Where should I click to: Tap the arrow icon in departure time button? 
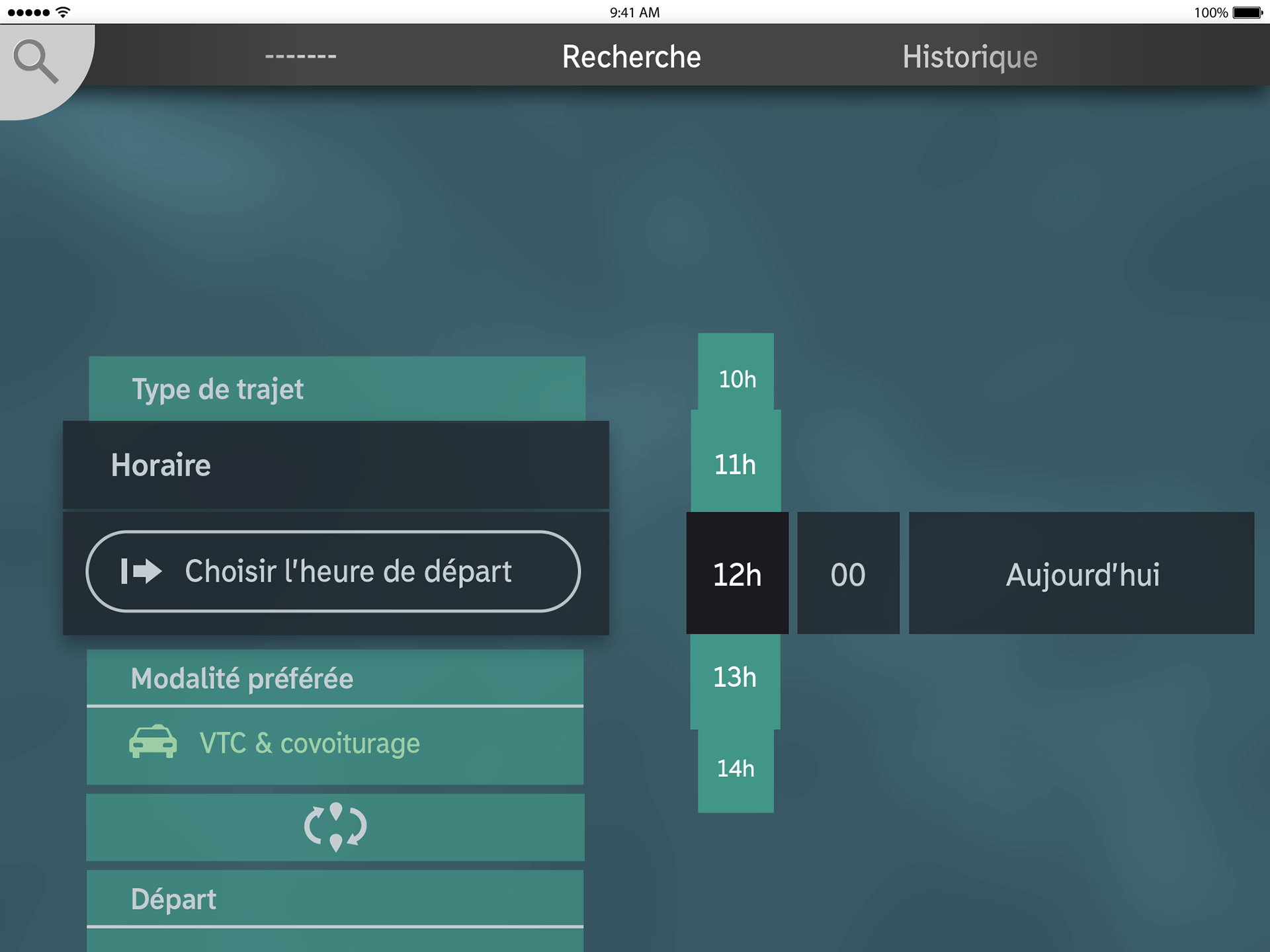click(142, 571)
